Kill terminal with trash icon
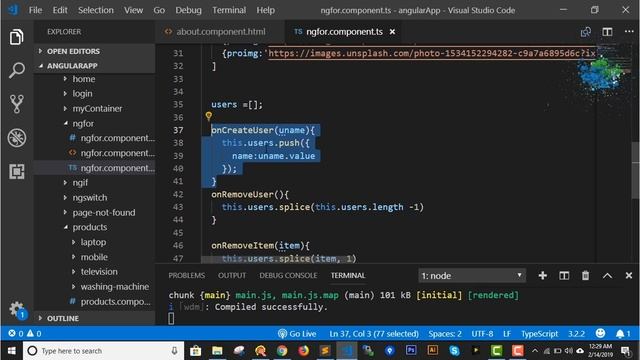The width and height of the screenshot is (640, 360). click(585, 276)
